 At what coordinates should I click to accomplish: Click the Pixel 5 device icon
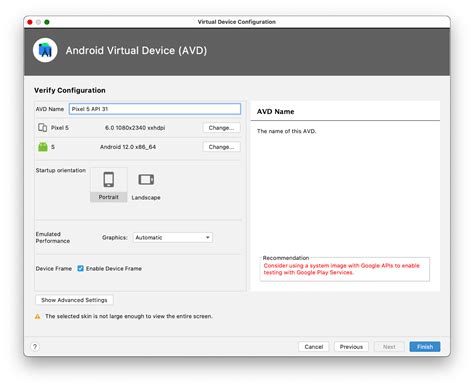[43, 127]
